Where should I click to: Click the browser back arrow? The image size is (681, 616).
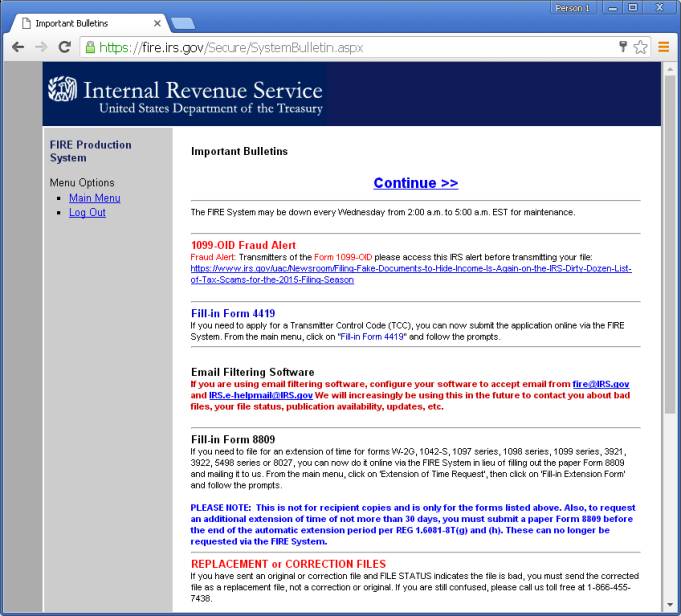click(x=17, y=47)
